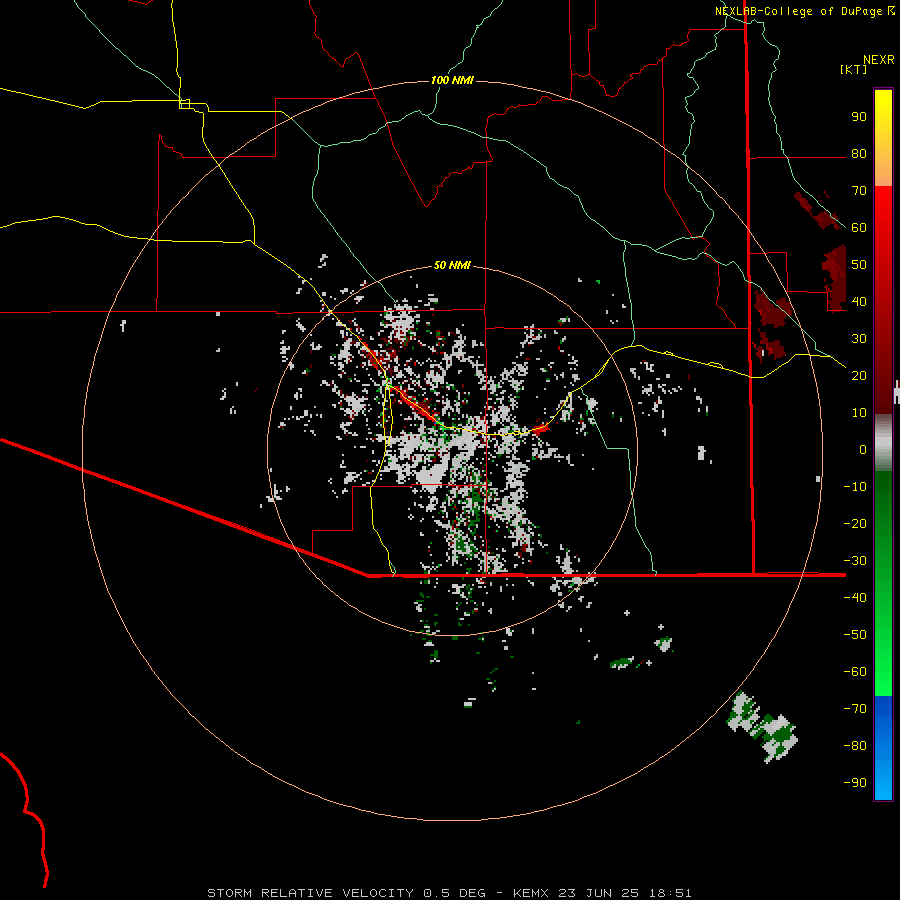
Task: Click the blue bottom segment of color bar
Action: 883,748
